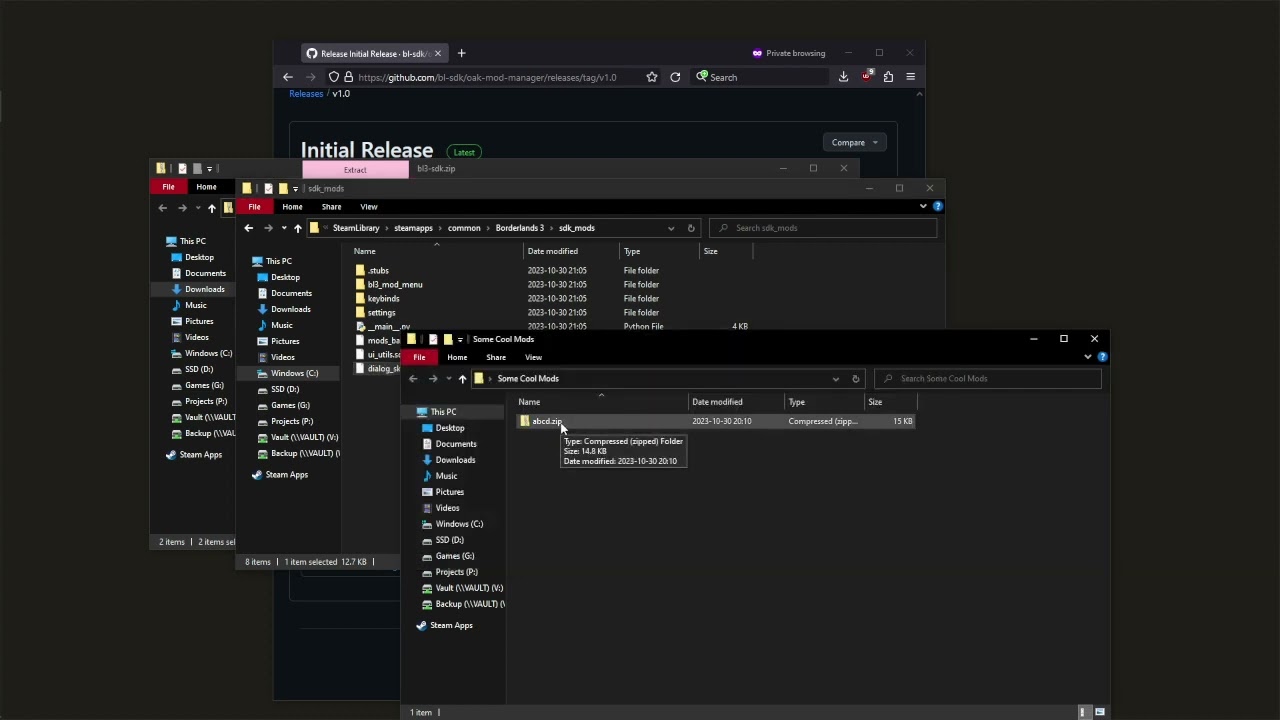The height and width of the screenshot is (720, 1280).
Task: Open Pictures in Some Cool Mods sidebar
Action: (x=450, y=492)
